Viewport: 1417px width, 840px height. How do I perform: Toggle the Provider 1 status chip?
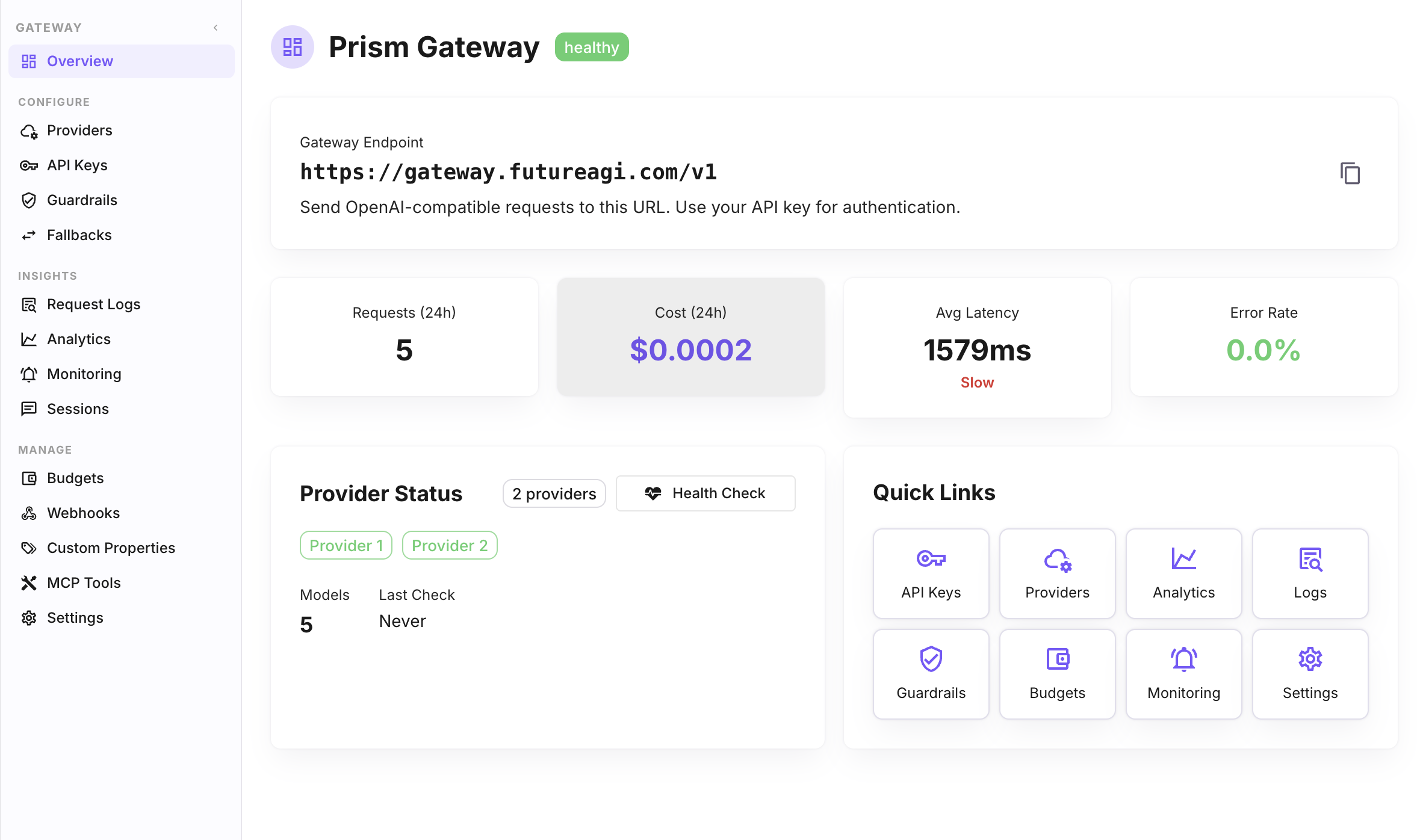tap(346, 545)
